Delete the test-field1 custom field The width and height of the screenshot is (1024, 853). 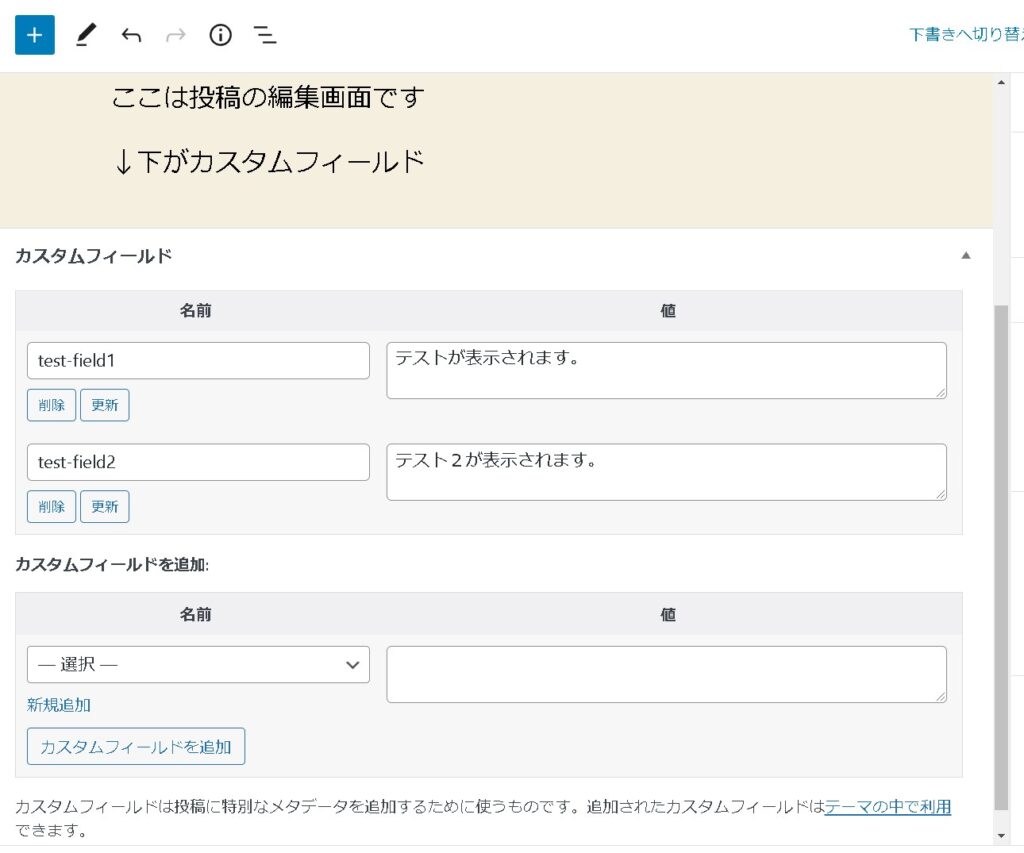(51, 405)
